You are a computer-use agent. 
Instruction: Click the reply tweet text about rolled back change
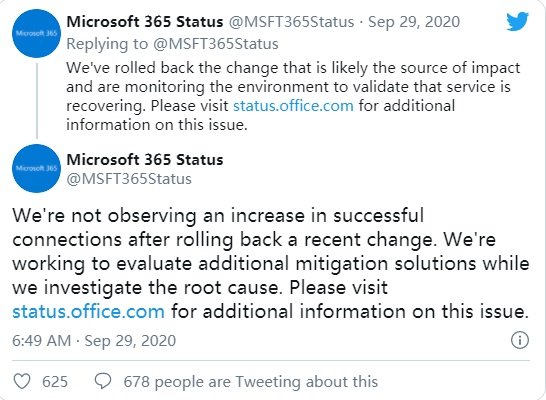(293, 96)
